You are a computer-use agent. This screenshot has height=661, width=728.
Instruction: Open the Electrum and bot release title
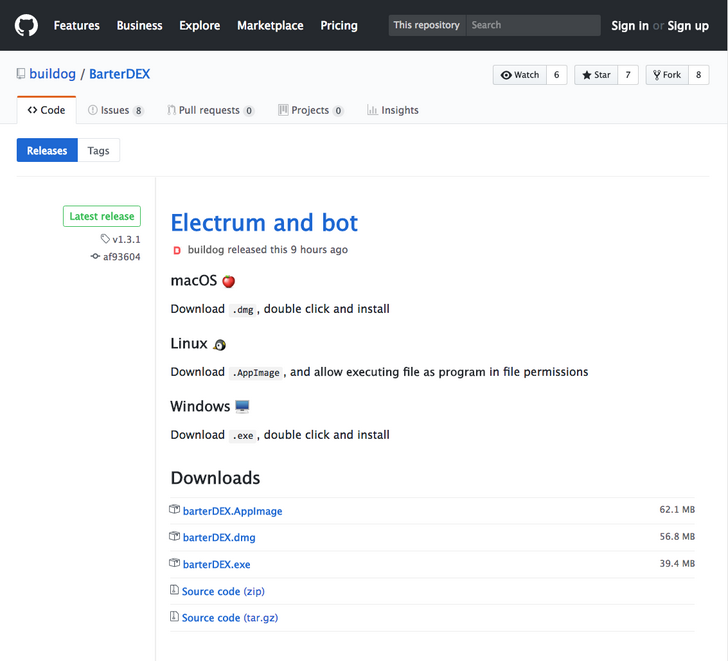coord(264,223)
